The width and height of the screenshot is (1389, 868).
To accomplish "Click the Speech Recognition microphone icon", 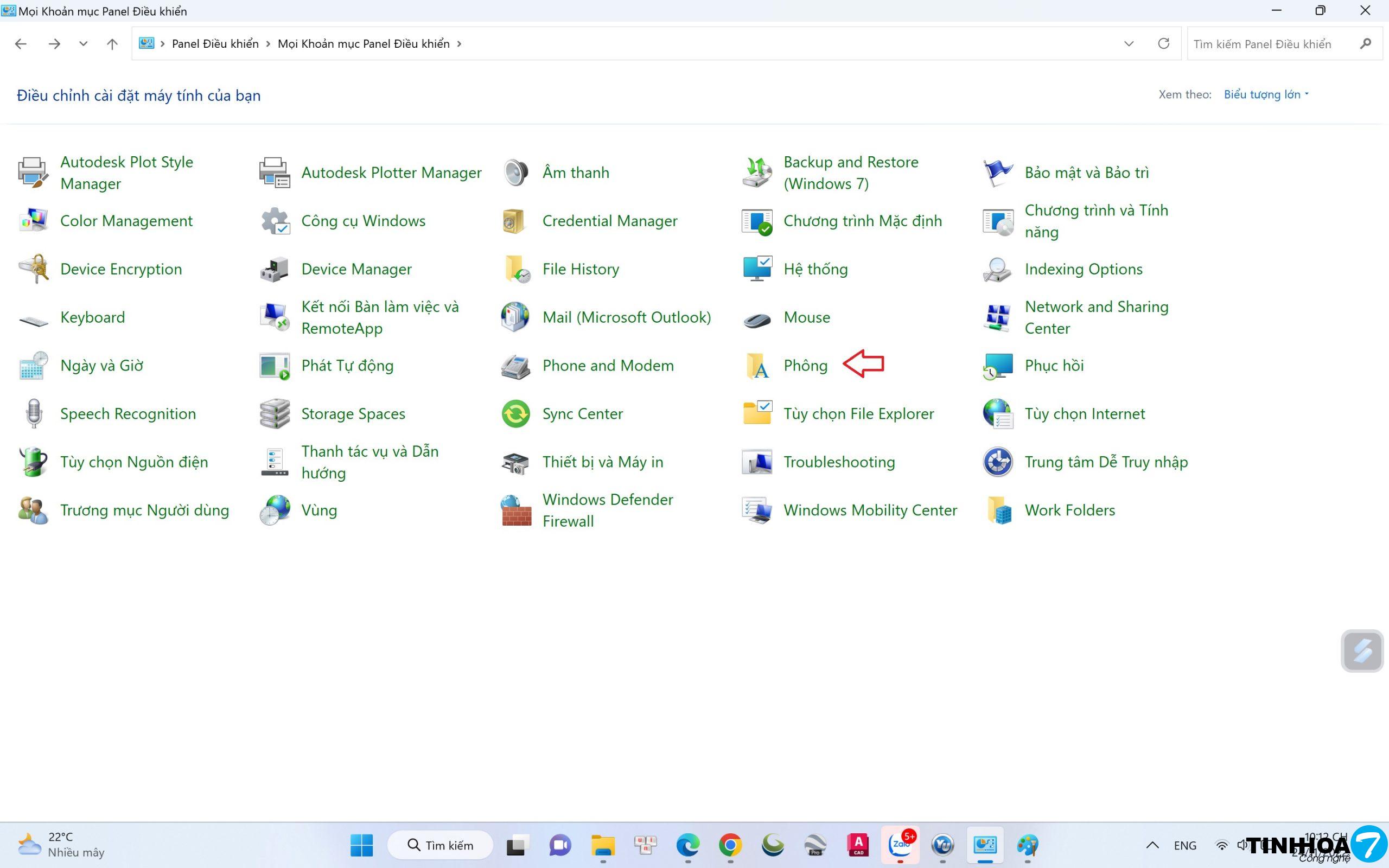I will click(33, 414).
